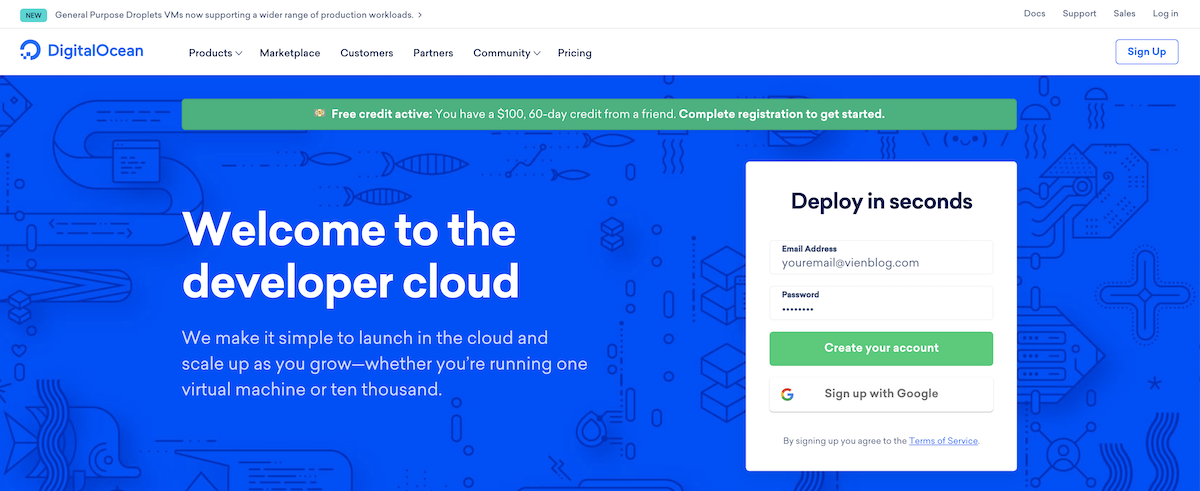1200x491 pixels.
Task: Click the "Deploy in seconds" heading
Action: pyautogui.click(x=881, y=201)
